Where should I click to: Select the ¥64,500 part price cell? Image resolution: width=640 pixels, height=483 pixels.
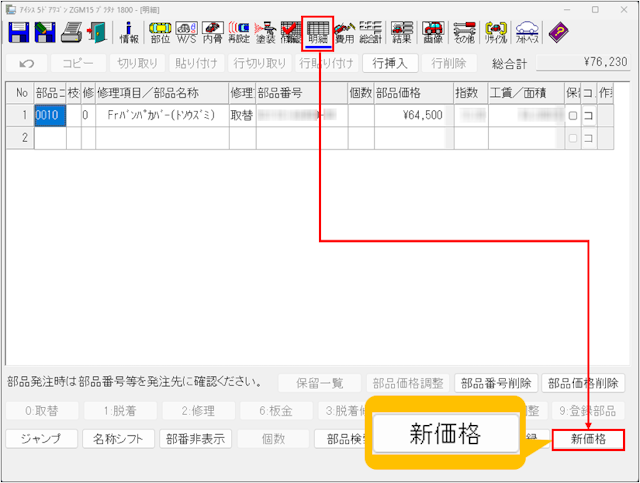(410, 116)
